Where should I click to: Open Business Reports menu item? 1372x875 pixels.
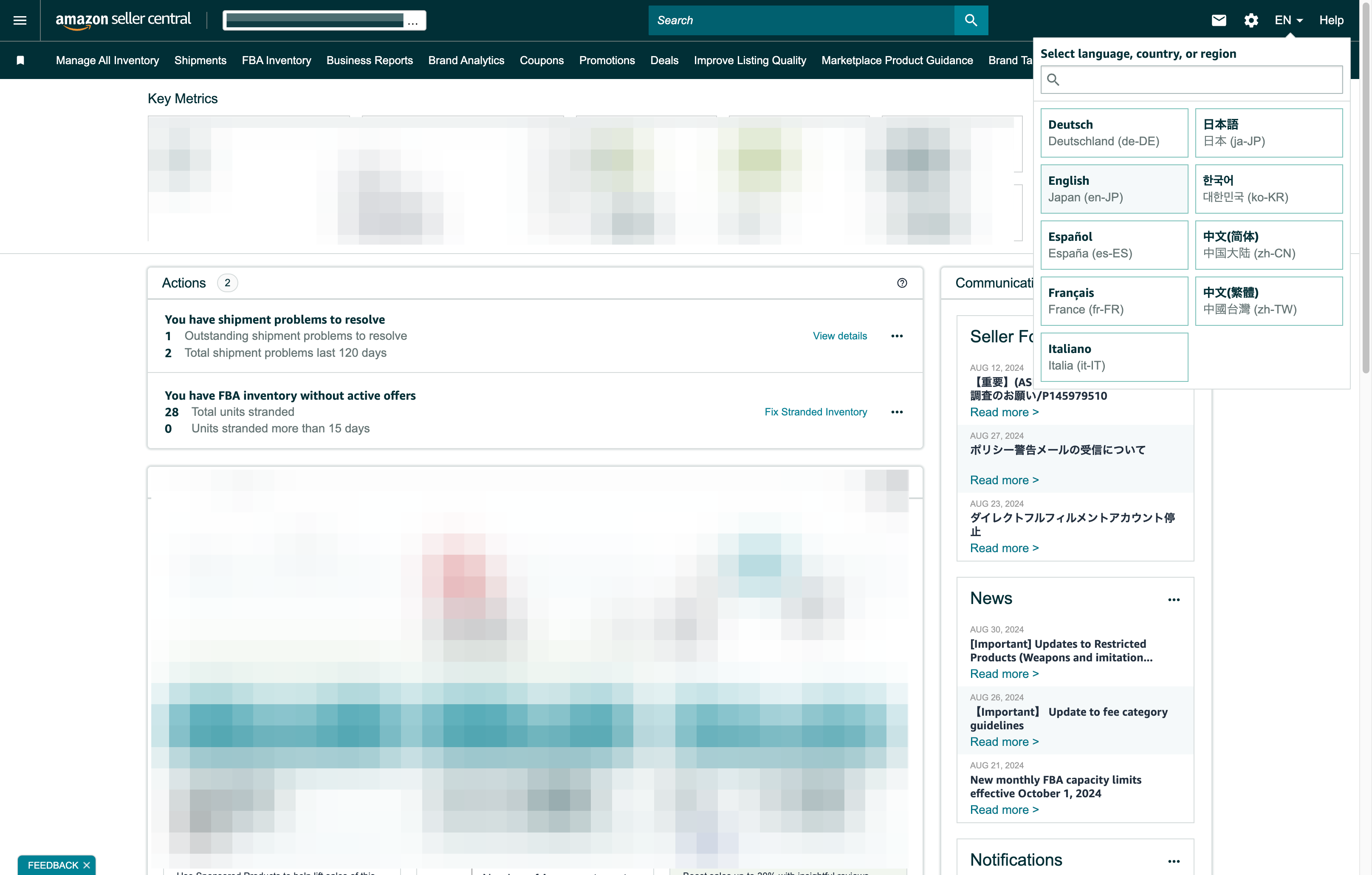click(369, 60)
